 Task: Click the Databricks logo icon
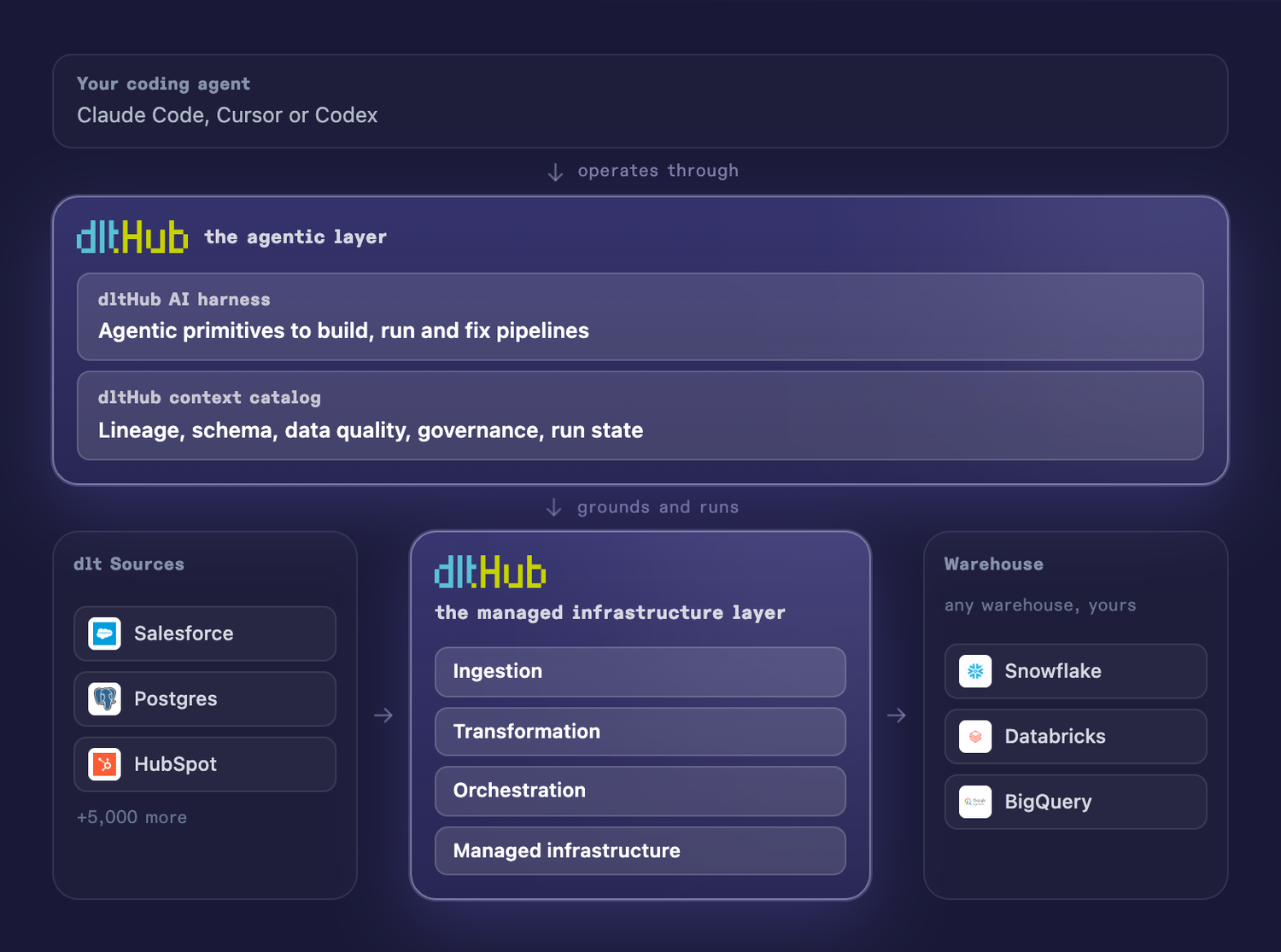975,737
